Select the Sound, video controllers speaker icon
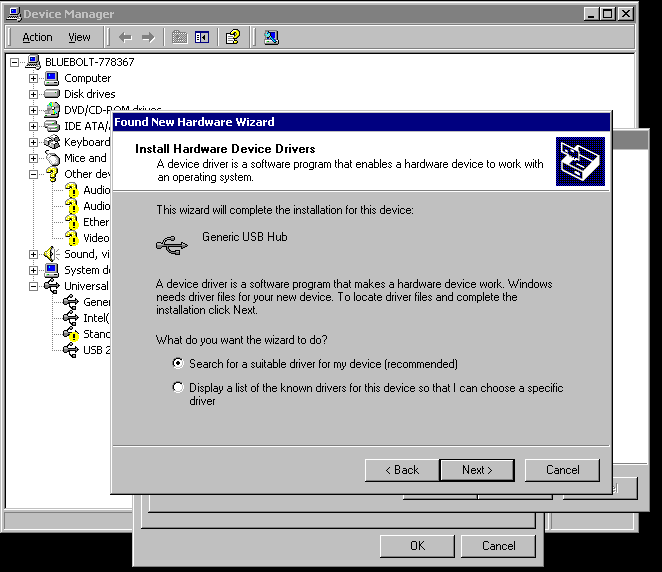Image resolution: width=662 pixels, height=572 pixels. 52,254
